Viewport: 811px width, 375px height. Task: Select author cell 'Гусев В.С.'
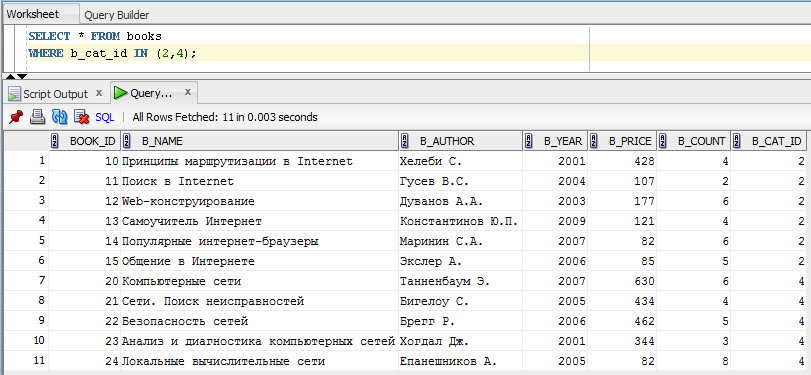461,181
